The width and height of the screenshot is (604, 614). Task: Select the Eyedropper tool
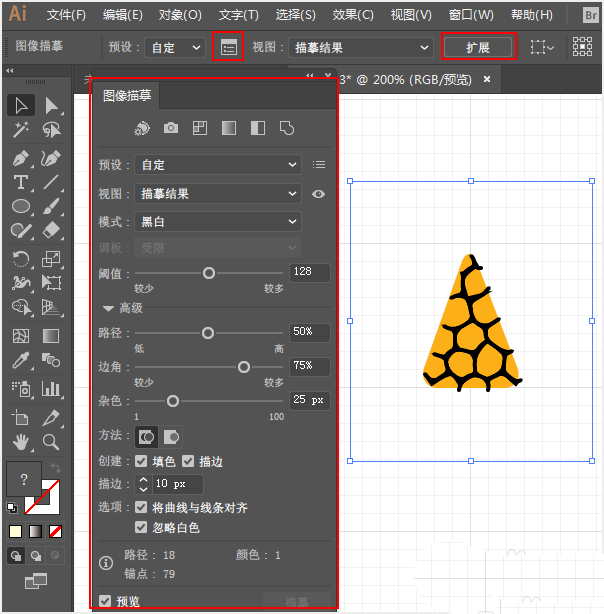[x=20, y=360]
